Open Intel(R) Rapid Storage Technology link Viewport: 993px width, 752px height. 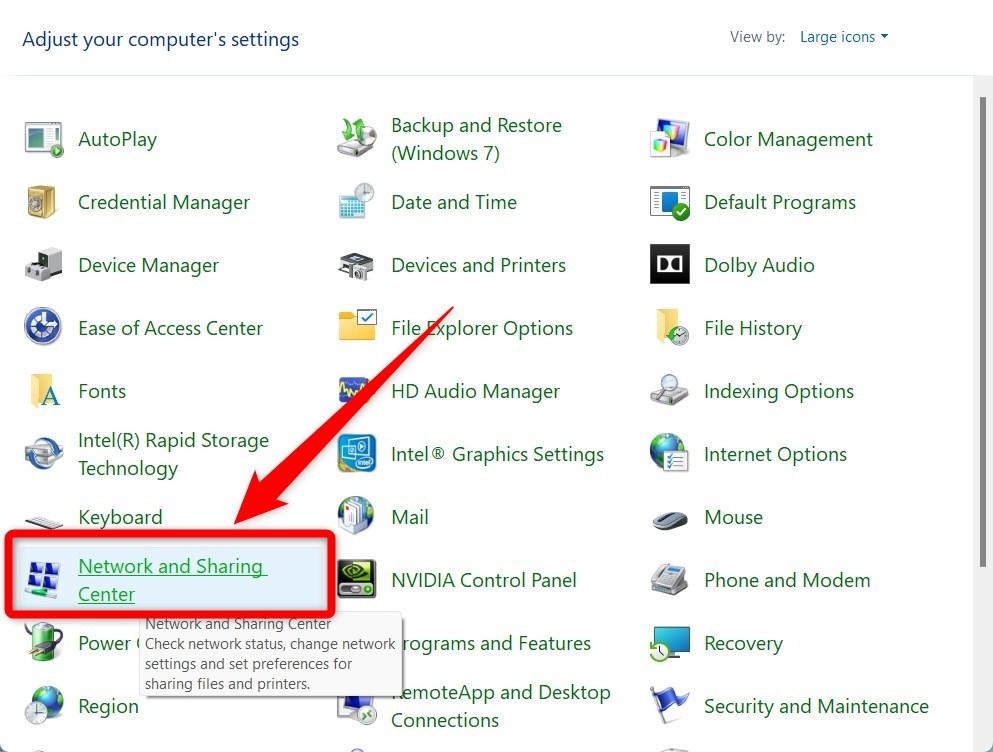(x=174, y=454)
